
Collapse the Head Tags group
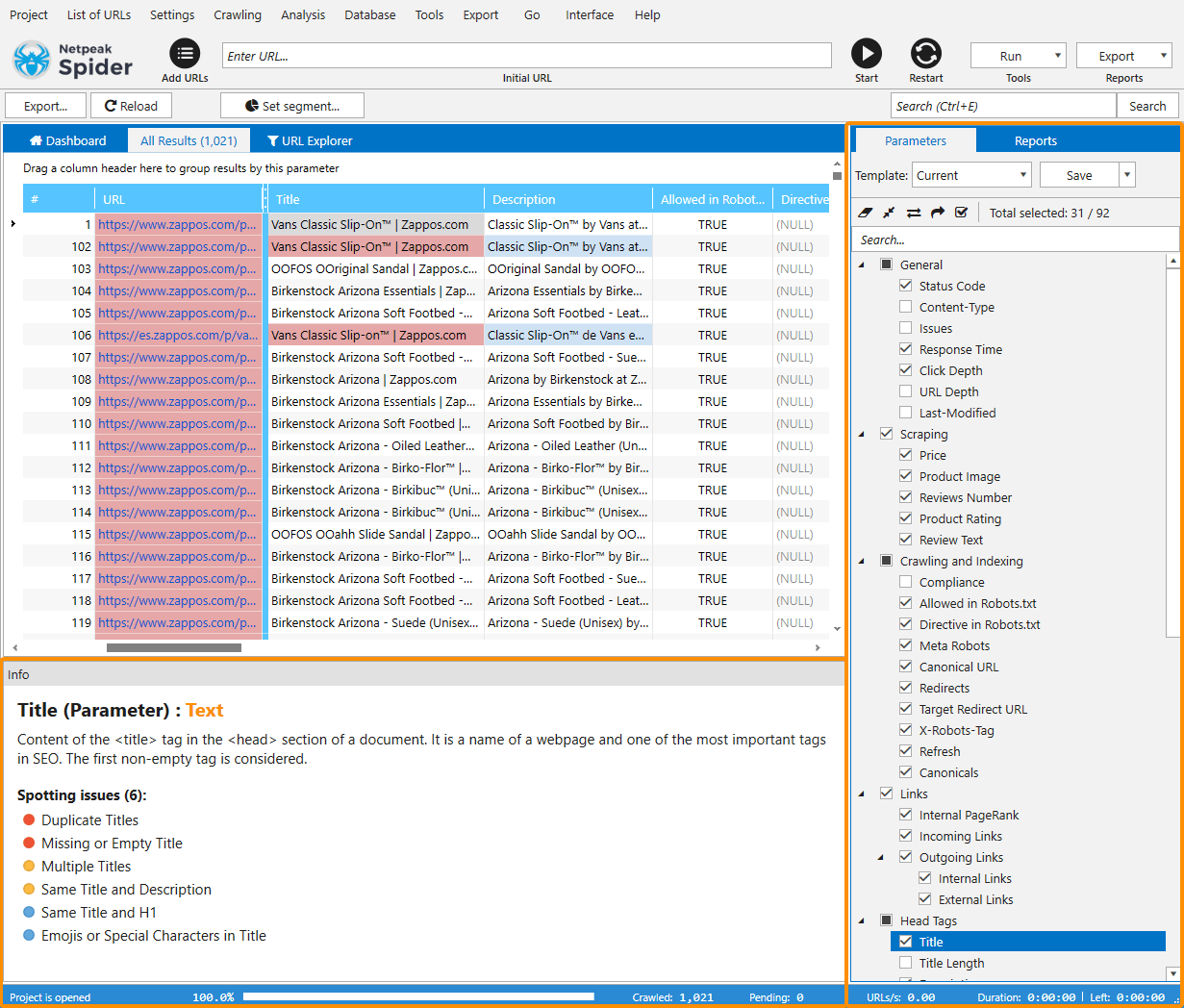pos(862,920)
